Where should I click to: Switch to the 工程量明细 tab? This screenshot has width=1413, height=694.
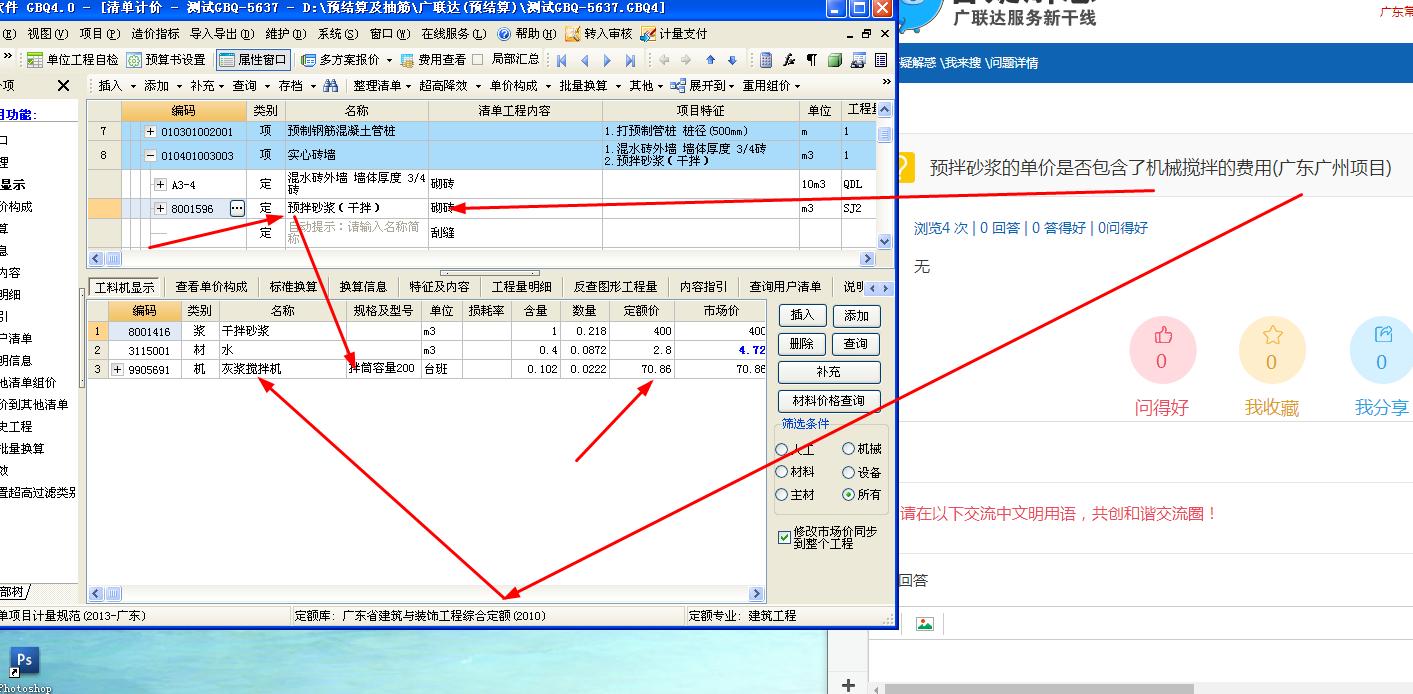(521, 286)
